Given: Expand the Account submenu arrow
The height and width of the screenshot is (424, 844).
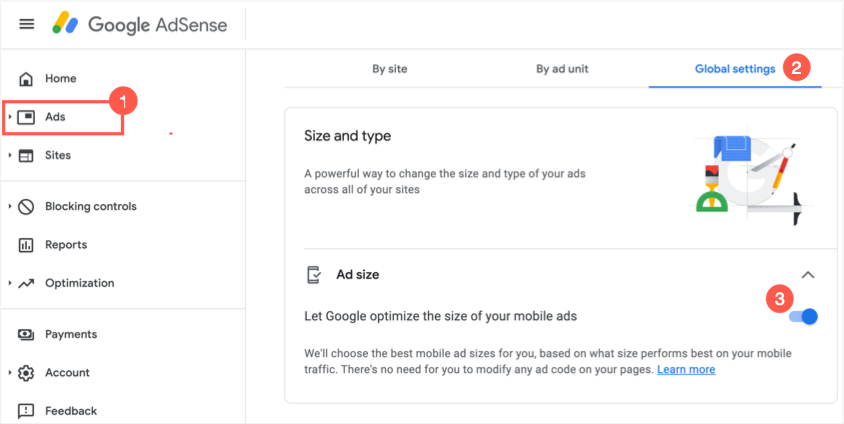Looking at the screenshot, I should tap(10, 373).
